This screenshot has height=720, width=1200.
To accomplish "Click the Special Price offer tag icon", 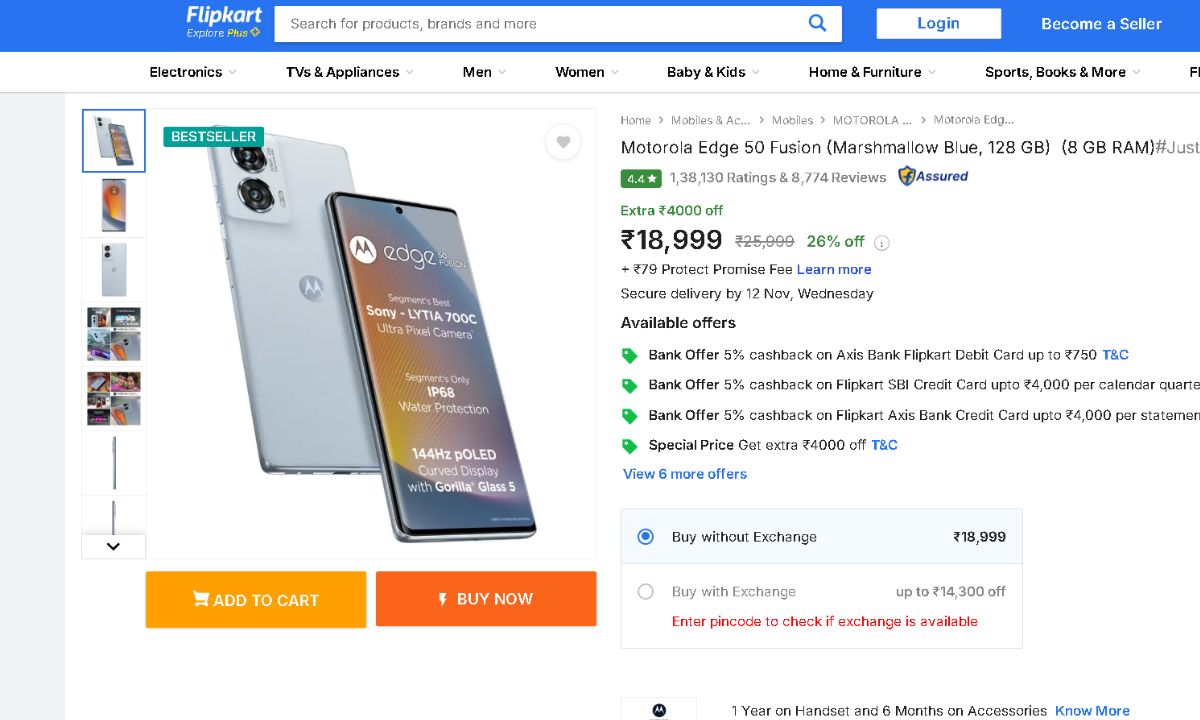I will click(x=630, y=446).
